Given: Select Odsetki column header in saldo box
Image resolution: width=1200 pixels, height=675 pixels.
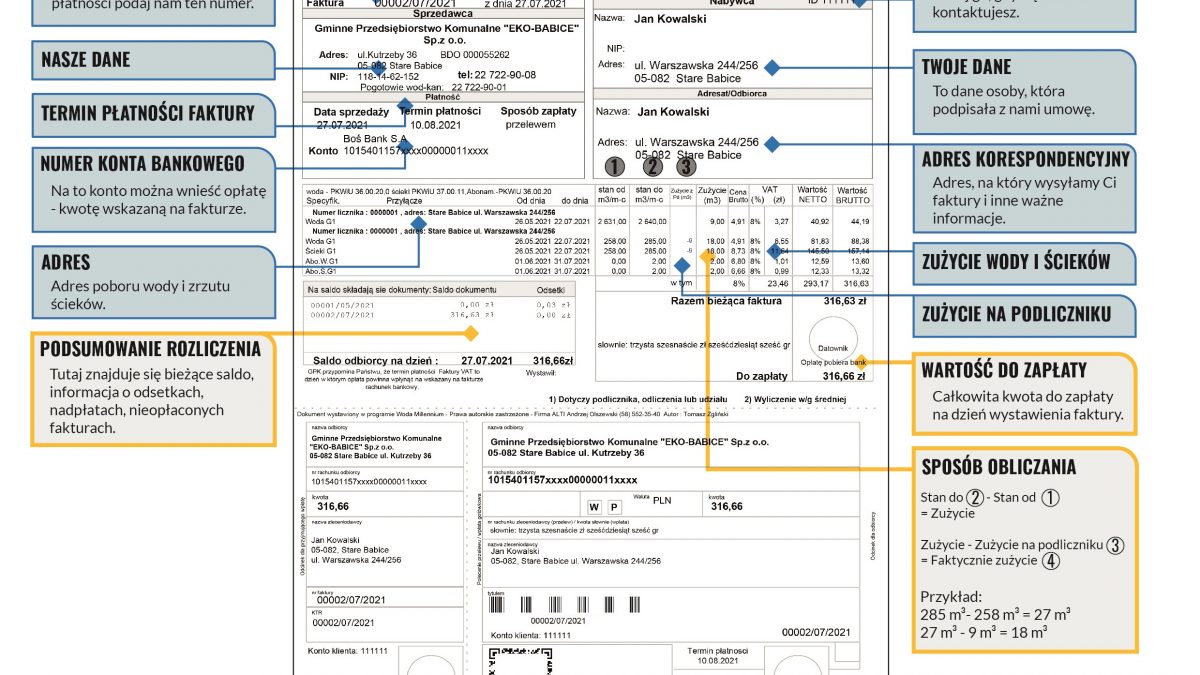Looking at the screenshot, I should (551, 290).
